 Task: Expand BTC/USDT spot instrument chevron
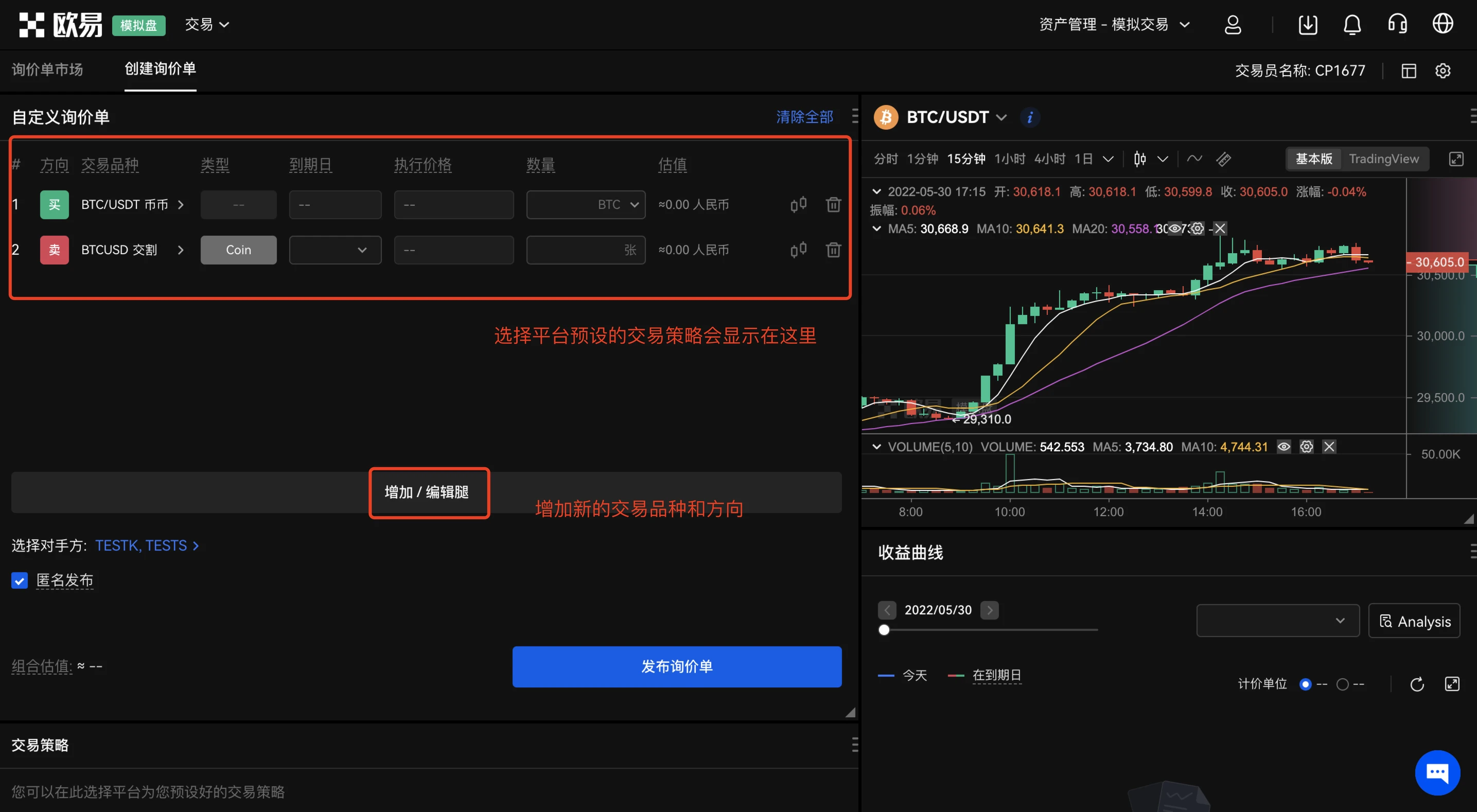point(181,205)
